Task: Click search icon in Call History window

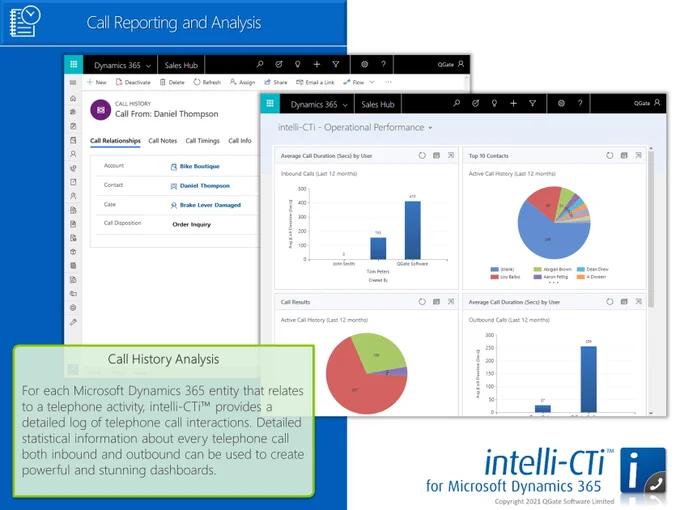Action: [260, 64]
